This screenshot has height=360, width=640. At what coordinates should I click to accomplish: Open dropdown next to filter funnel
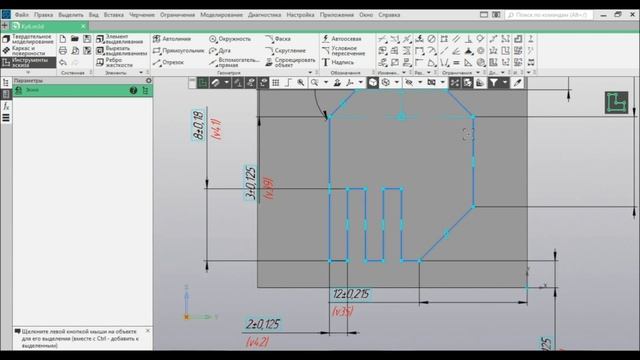(x=505, y=83)
